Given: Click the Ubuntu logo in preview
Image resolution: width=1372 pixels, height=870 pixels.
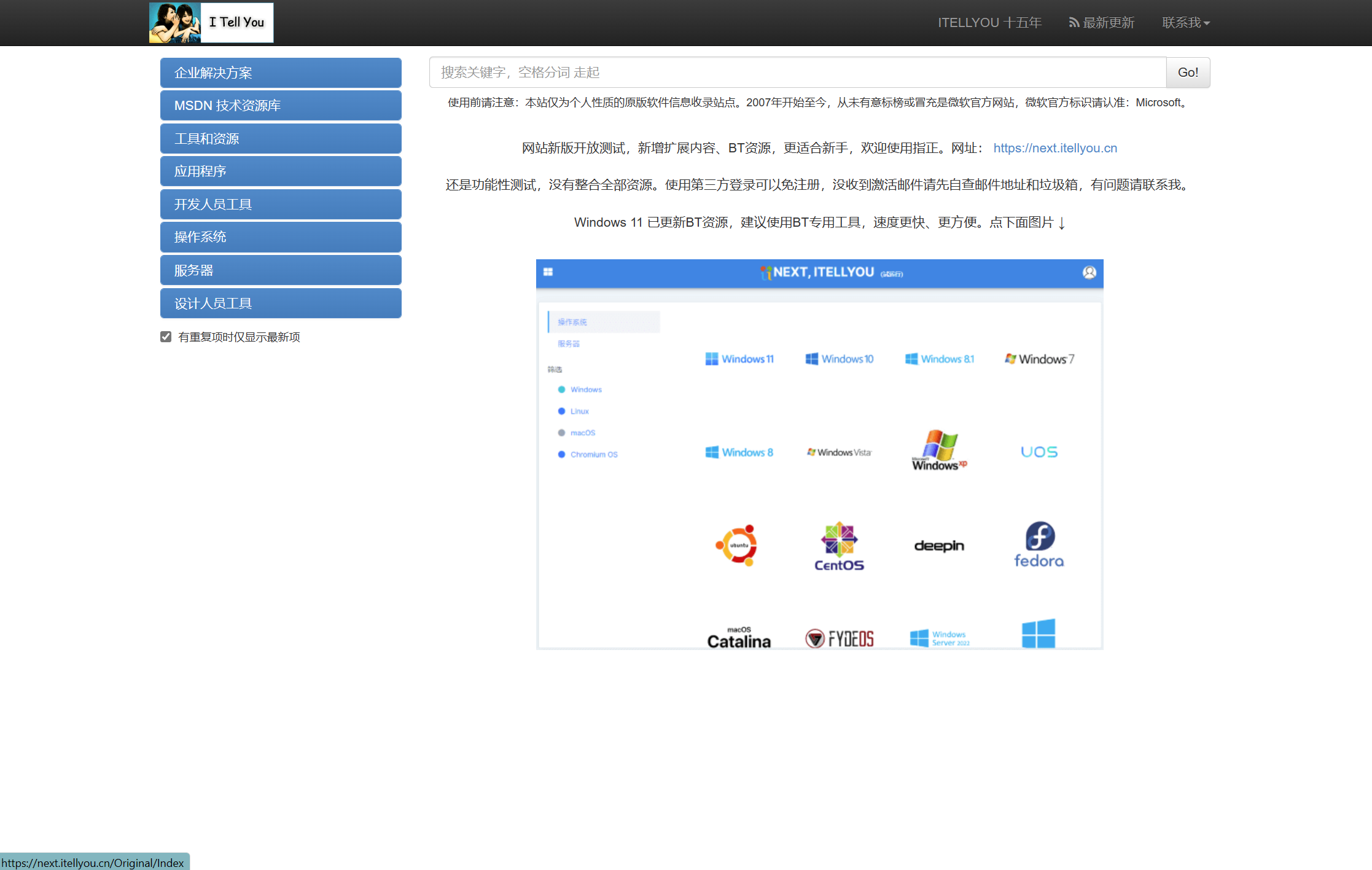Looking at the screenshot, I should pos(738,545).
